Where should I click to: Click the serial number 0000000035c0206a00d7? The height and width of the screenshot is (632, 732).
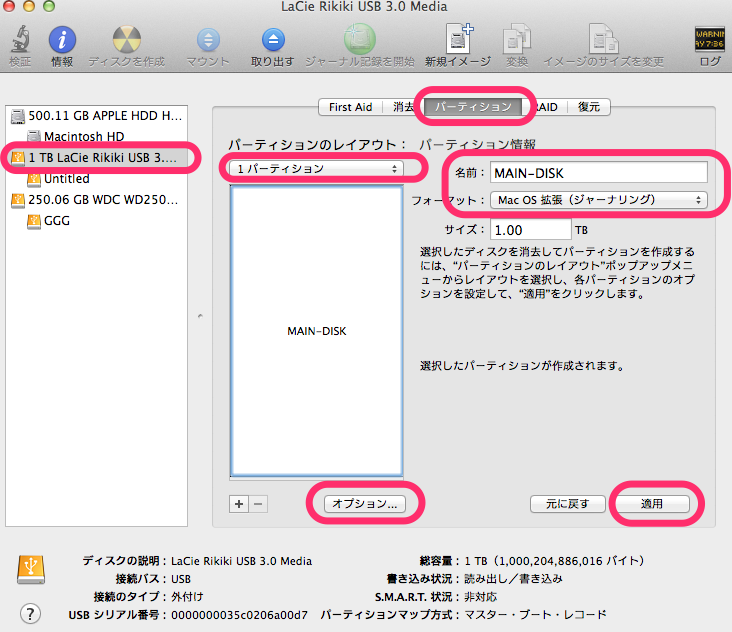(239, 615)
